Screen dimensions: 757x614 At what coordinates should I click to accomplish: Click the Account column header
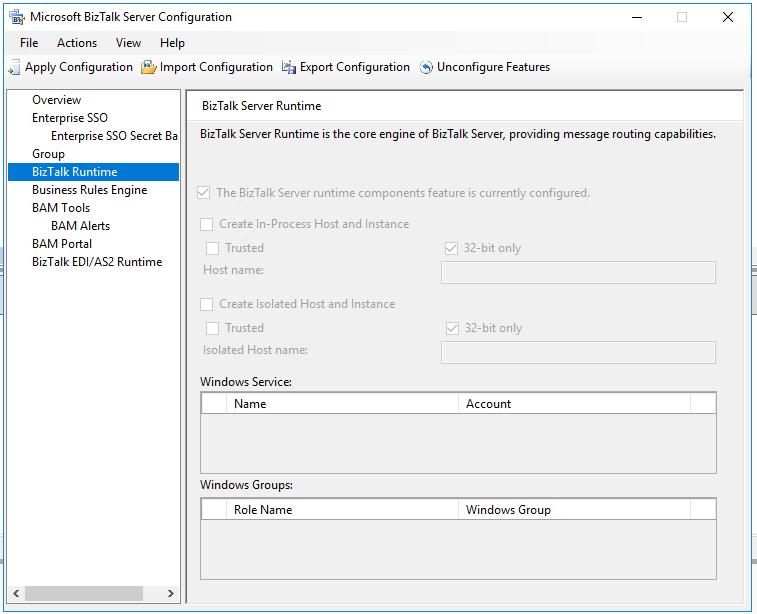[x=574, y=404]
